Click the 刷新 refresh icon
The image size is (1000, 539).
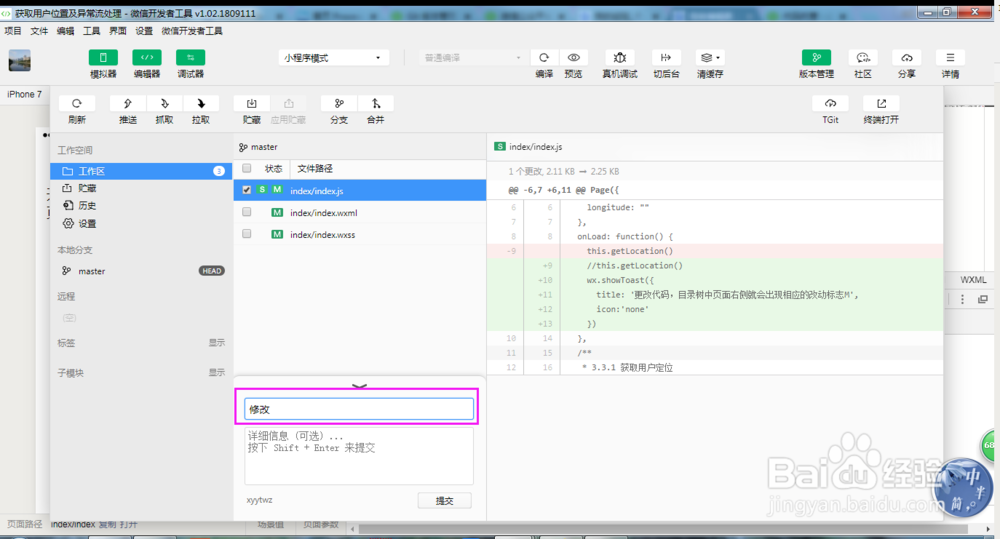tap(77, 103)
